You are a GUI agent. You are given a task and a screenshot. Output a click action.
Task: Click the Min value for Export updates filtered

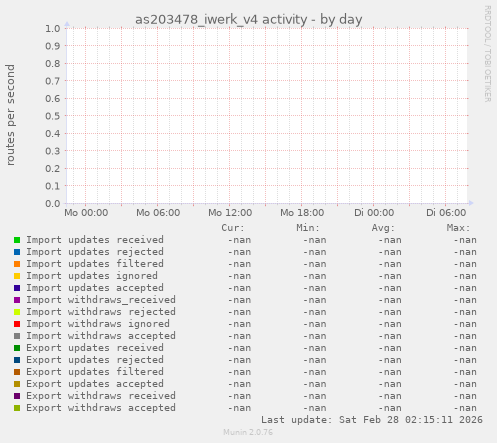tap(315, 372)
